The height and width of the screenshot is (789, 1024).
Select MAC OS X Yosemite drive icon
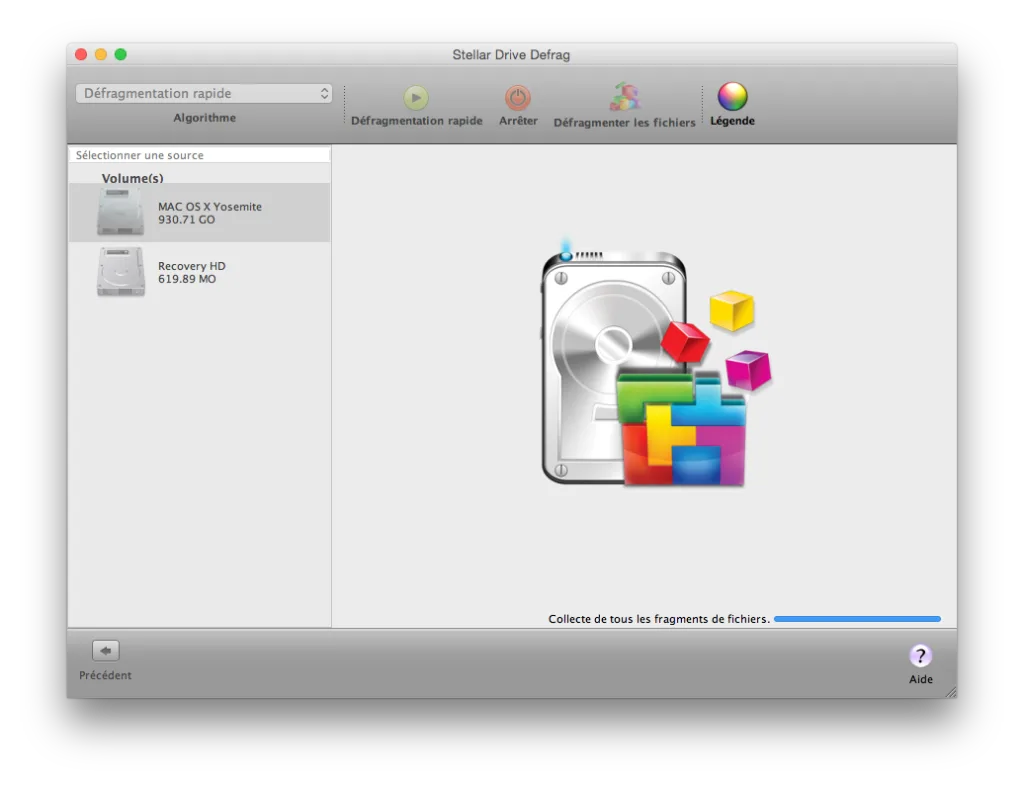coord(120,212)
